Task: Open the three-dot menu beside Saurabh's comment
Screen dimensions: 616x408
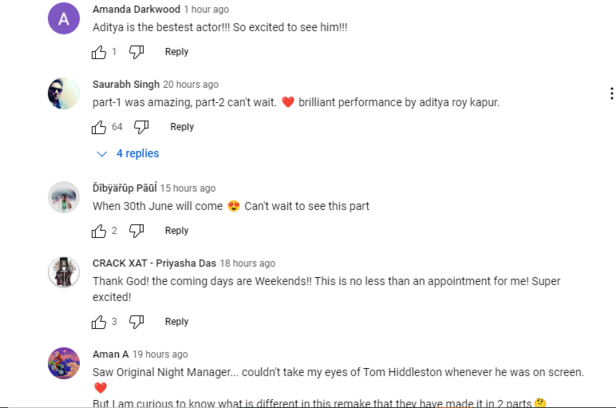Action: point(611,94)
